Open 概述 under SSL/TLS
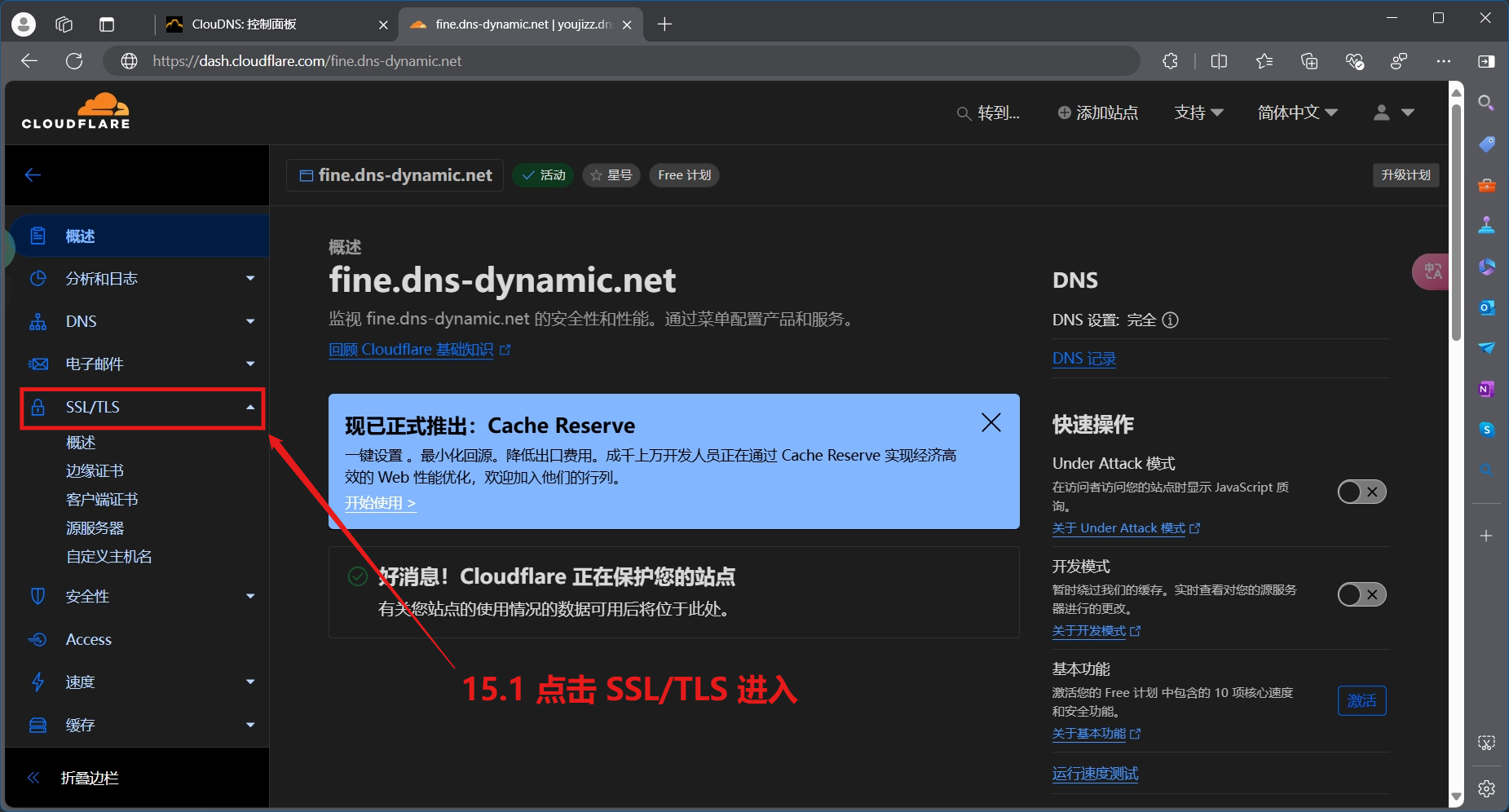This screenshot has height=812, width=1509. (81, 443)
